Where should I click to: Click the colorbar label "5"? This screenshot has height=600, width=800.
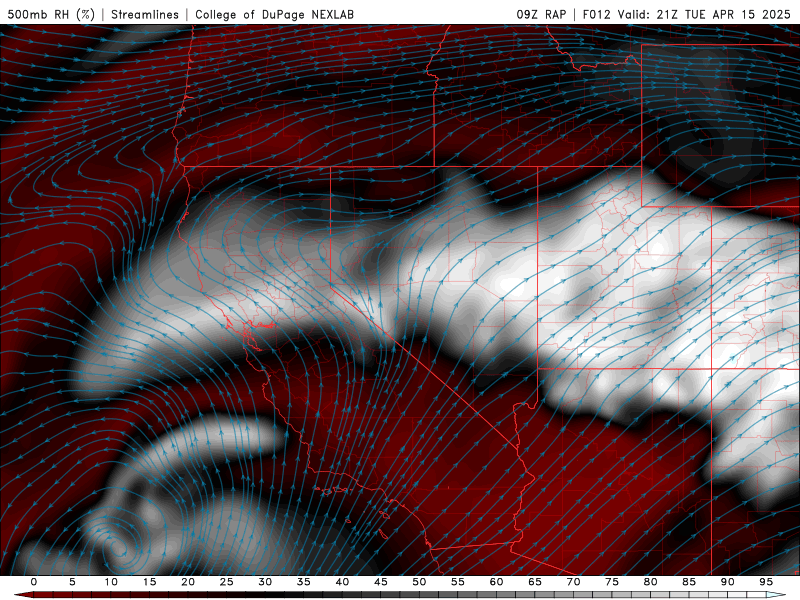click(72, 582)
